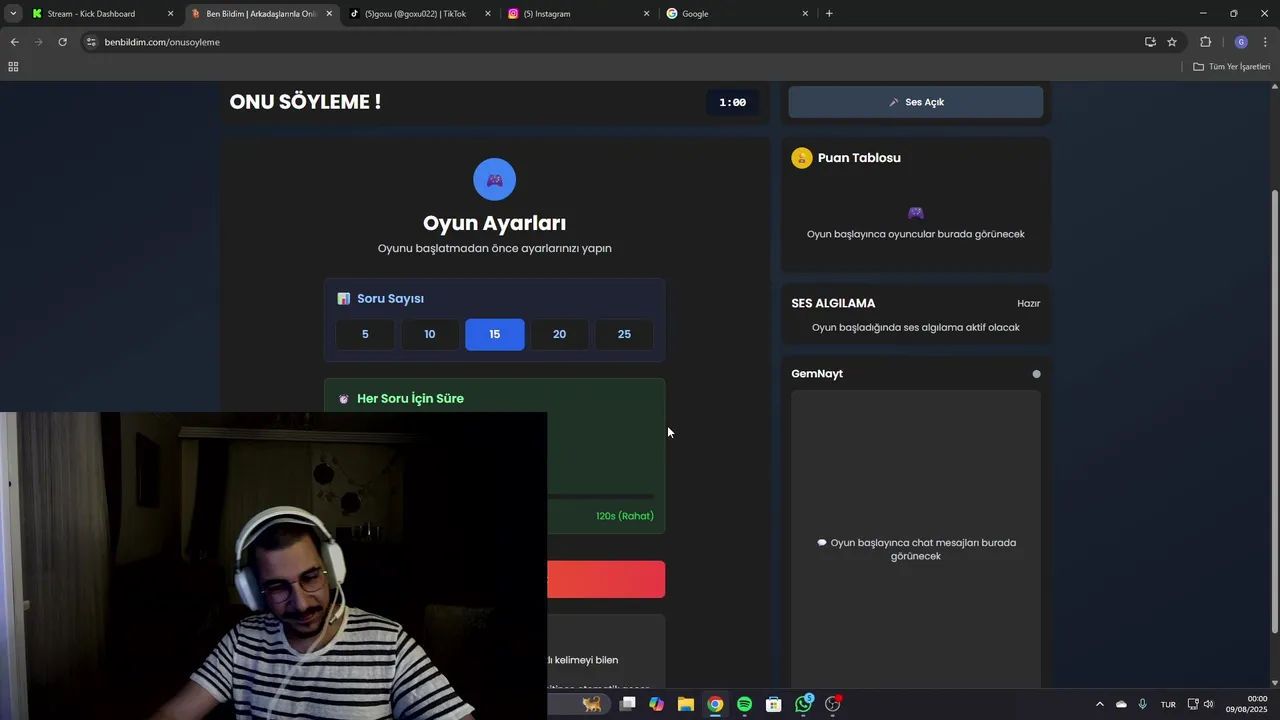Reload the current page
This screenshot has height=720, width=1280.
(x=62, y=42)
